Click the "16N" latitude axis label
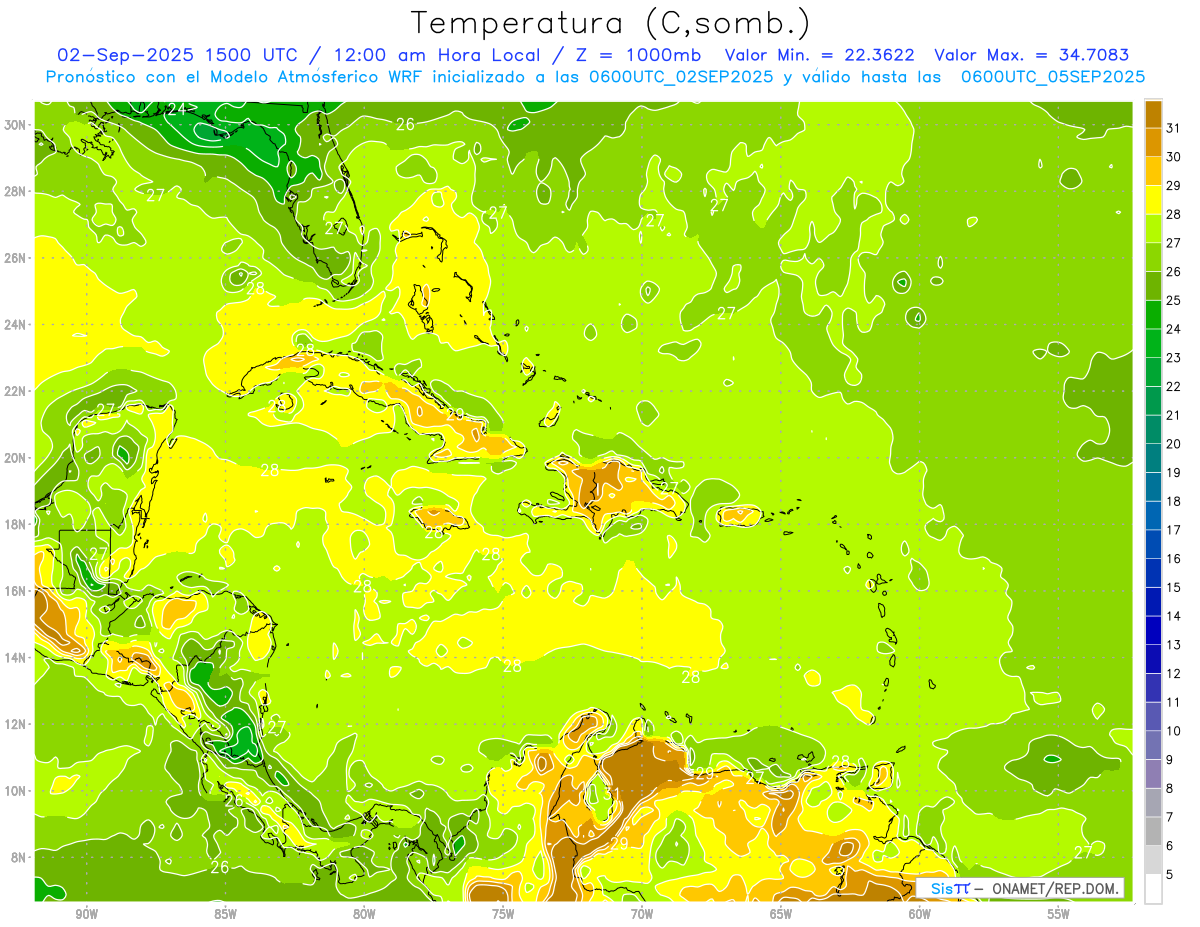1200x927 pixels. pyautogui.click(x=15, y=591)
